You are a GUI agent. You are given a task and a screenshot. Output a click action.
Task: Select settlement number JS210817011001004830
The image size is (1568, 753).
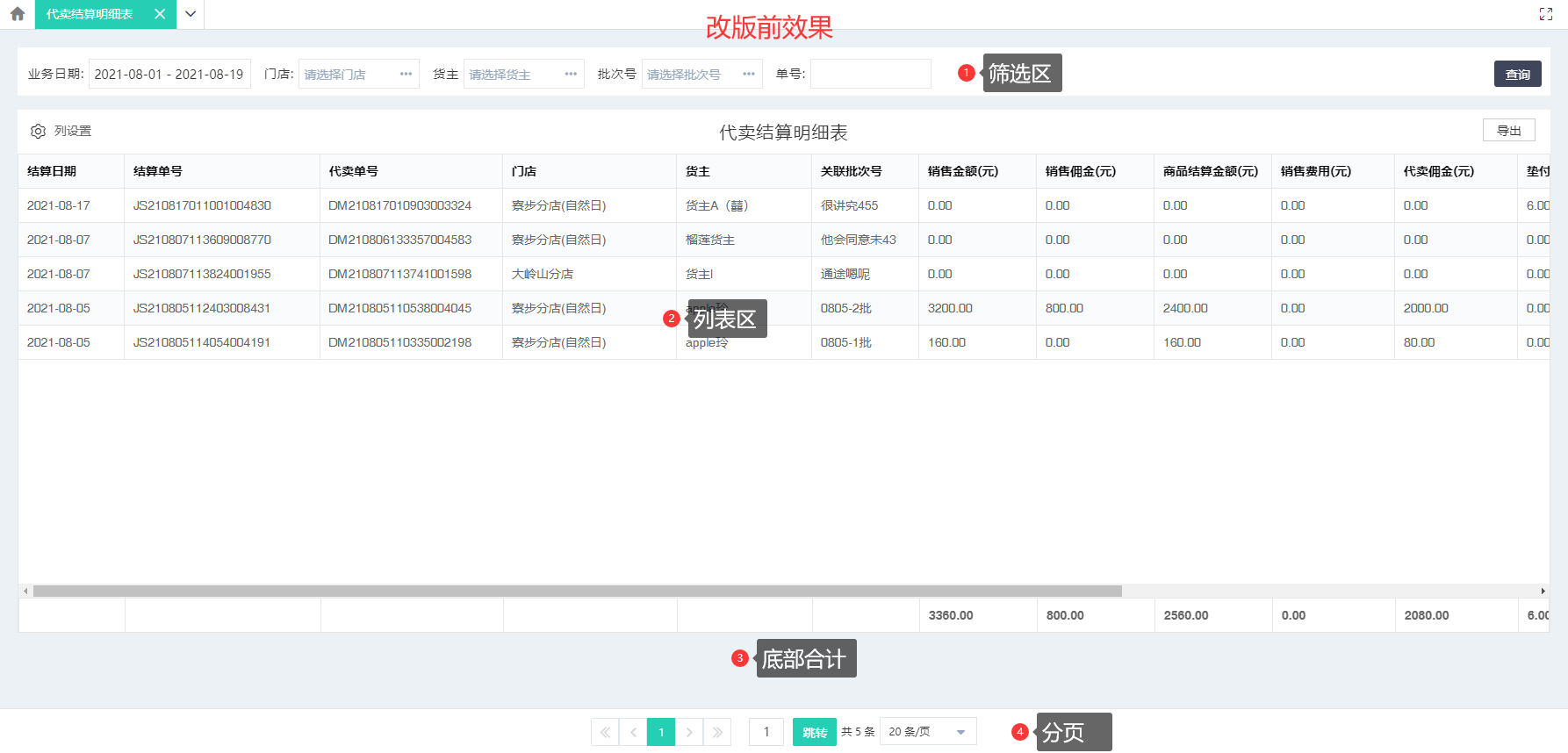point(202,205)
